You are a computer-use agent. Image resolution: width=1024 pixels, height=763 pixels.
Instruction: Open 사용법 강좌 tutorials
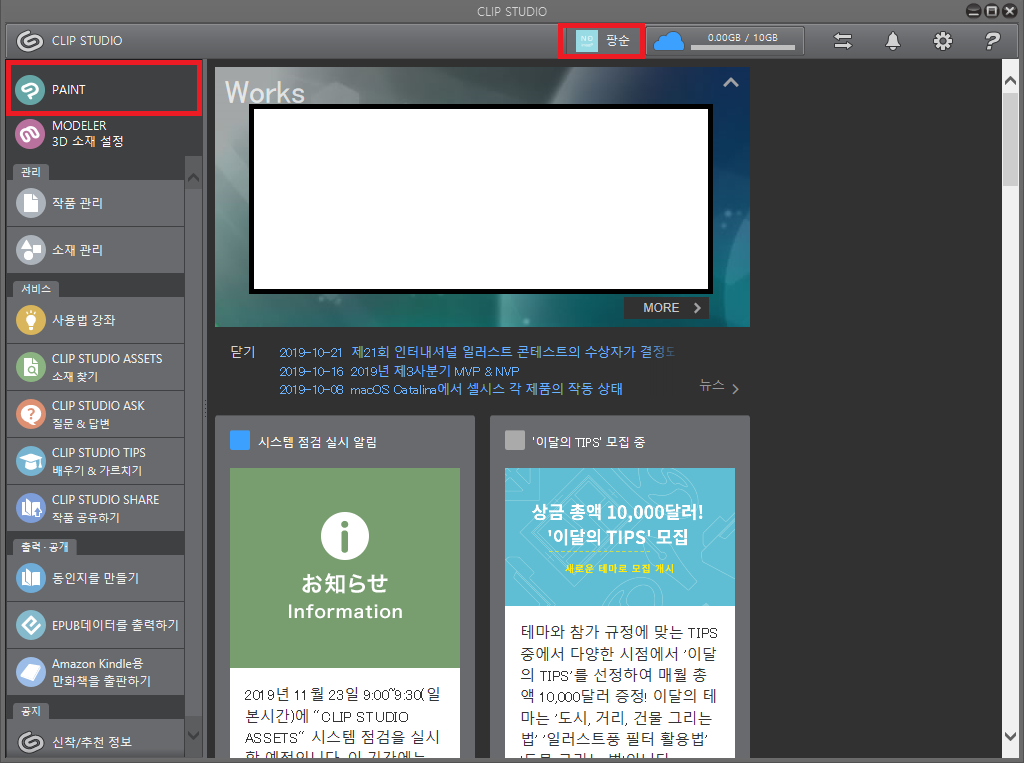(95, 320)
